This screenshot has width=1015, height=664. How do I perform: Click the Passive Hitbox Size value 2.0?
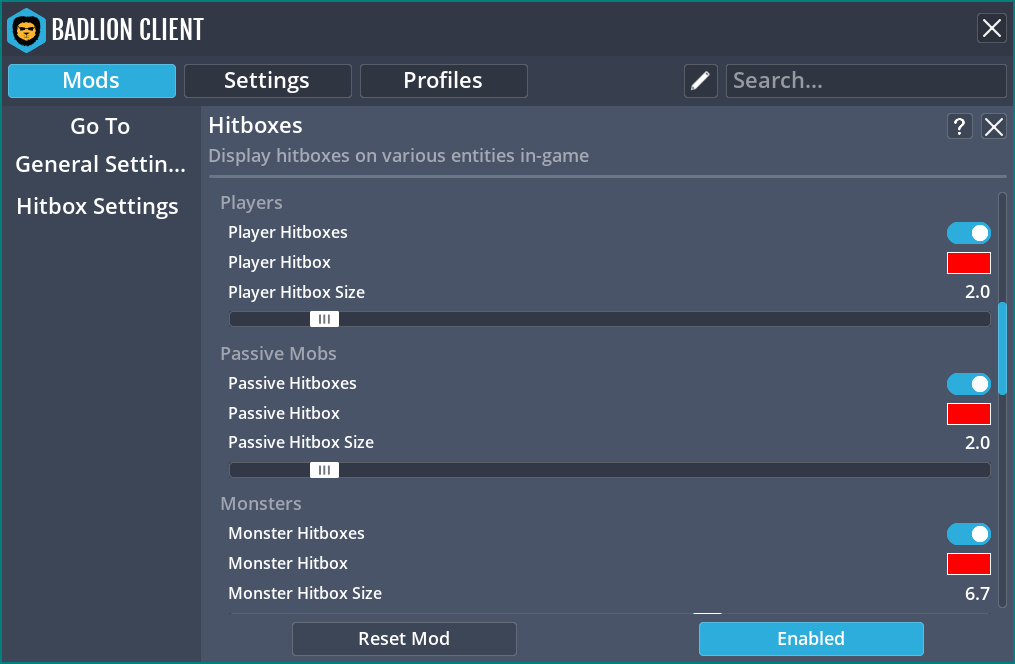[977, 443]
